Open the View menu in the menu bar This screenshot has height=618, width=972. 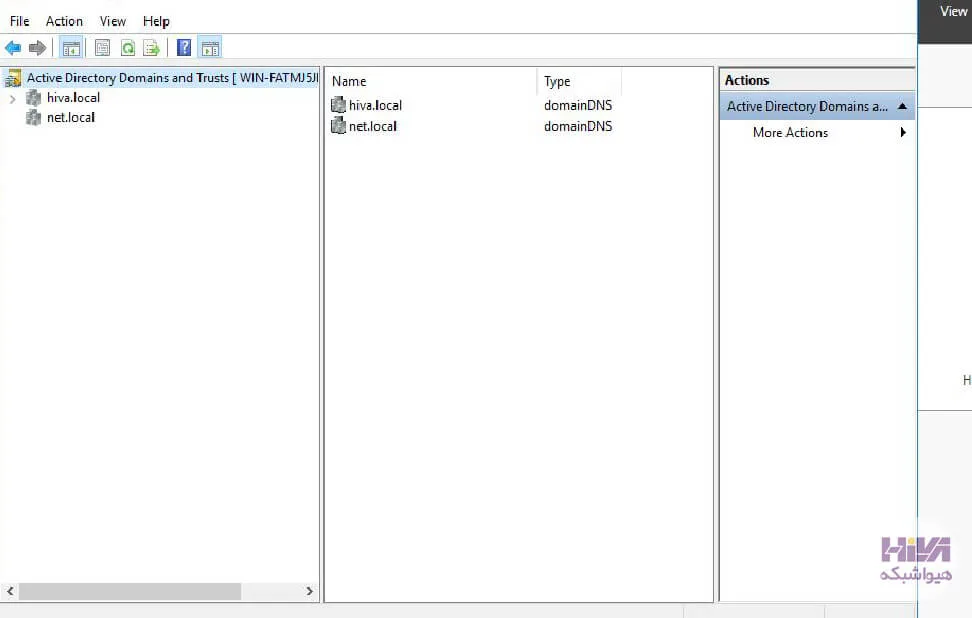(x=113, y=21)
